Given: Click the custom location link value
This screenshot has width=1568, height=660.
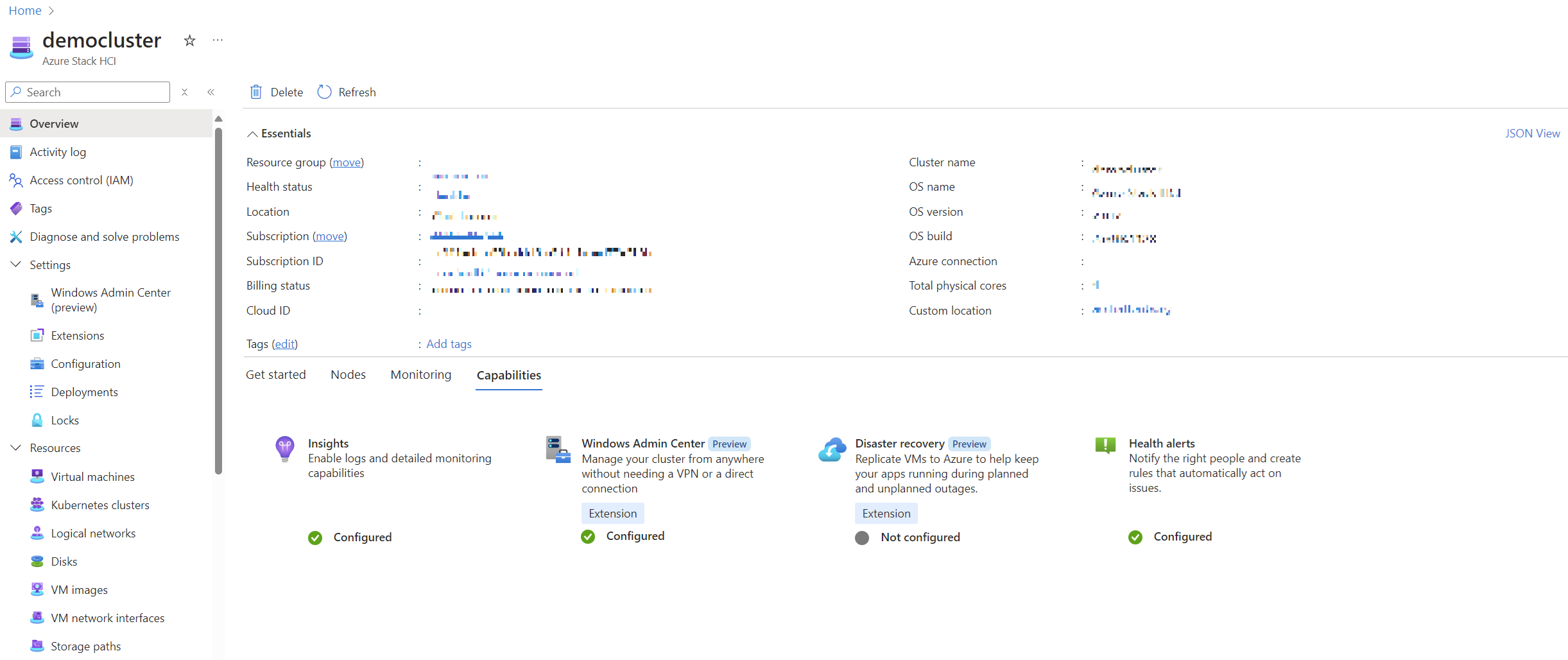Looking at the screenshot, I should [x=1131, y=310].
